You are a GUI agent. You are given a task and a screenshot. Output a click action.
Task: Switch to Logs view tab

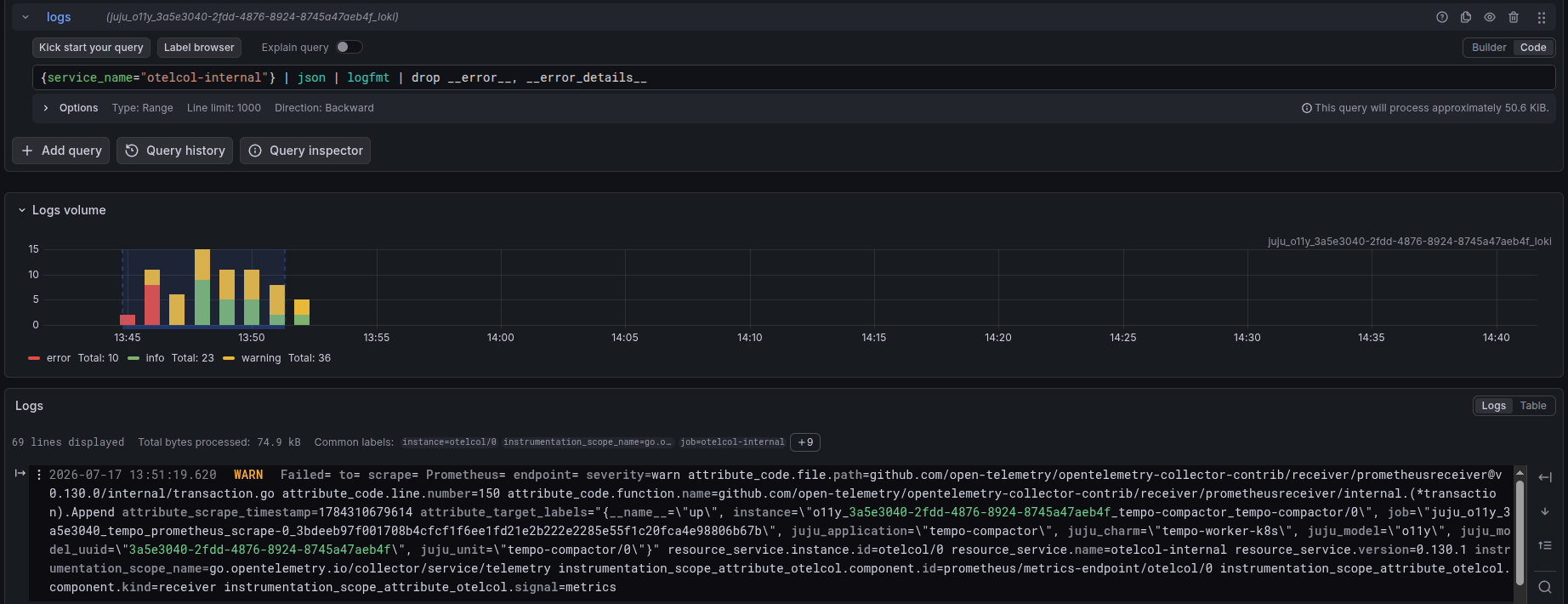tap(1493, 406)
